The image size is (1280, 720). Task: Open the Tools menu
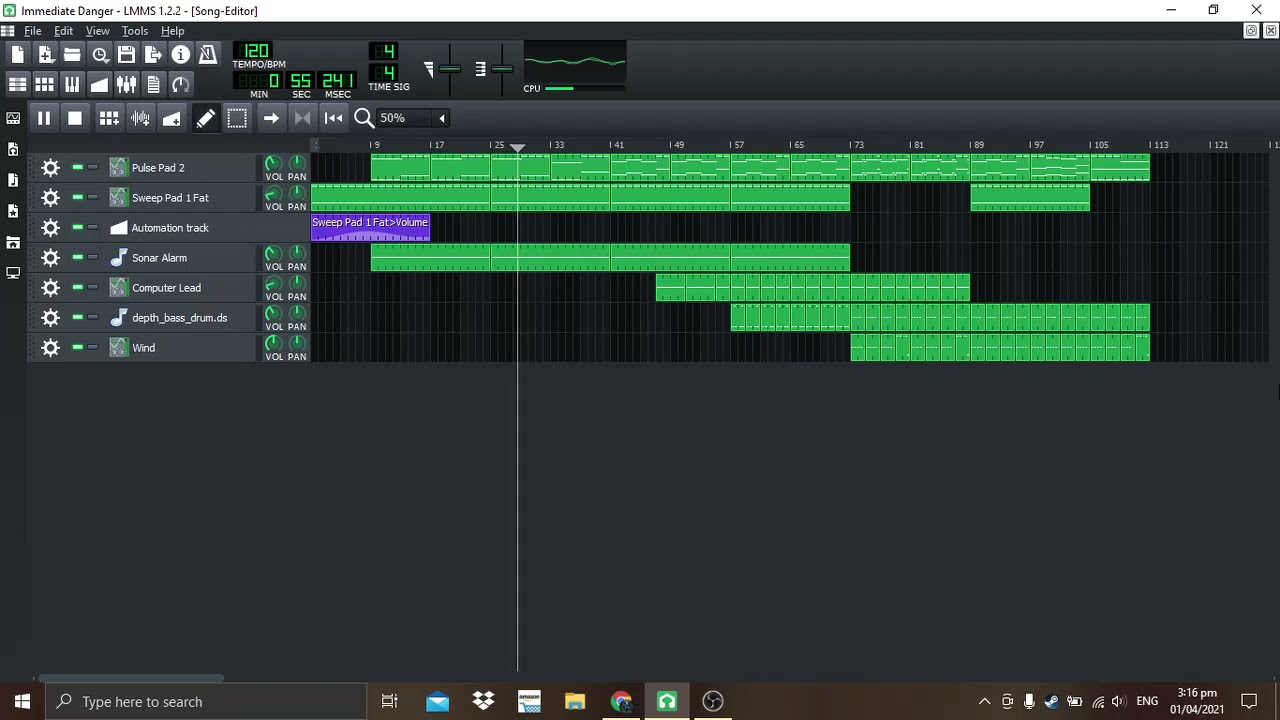(x=135, y=31)
